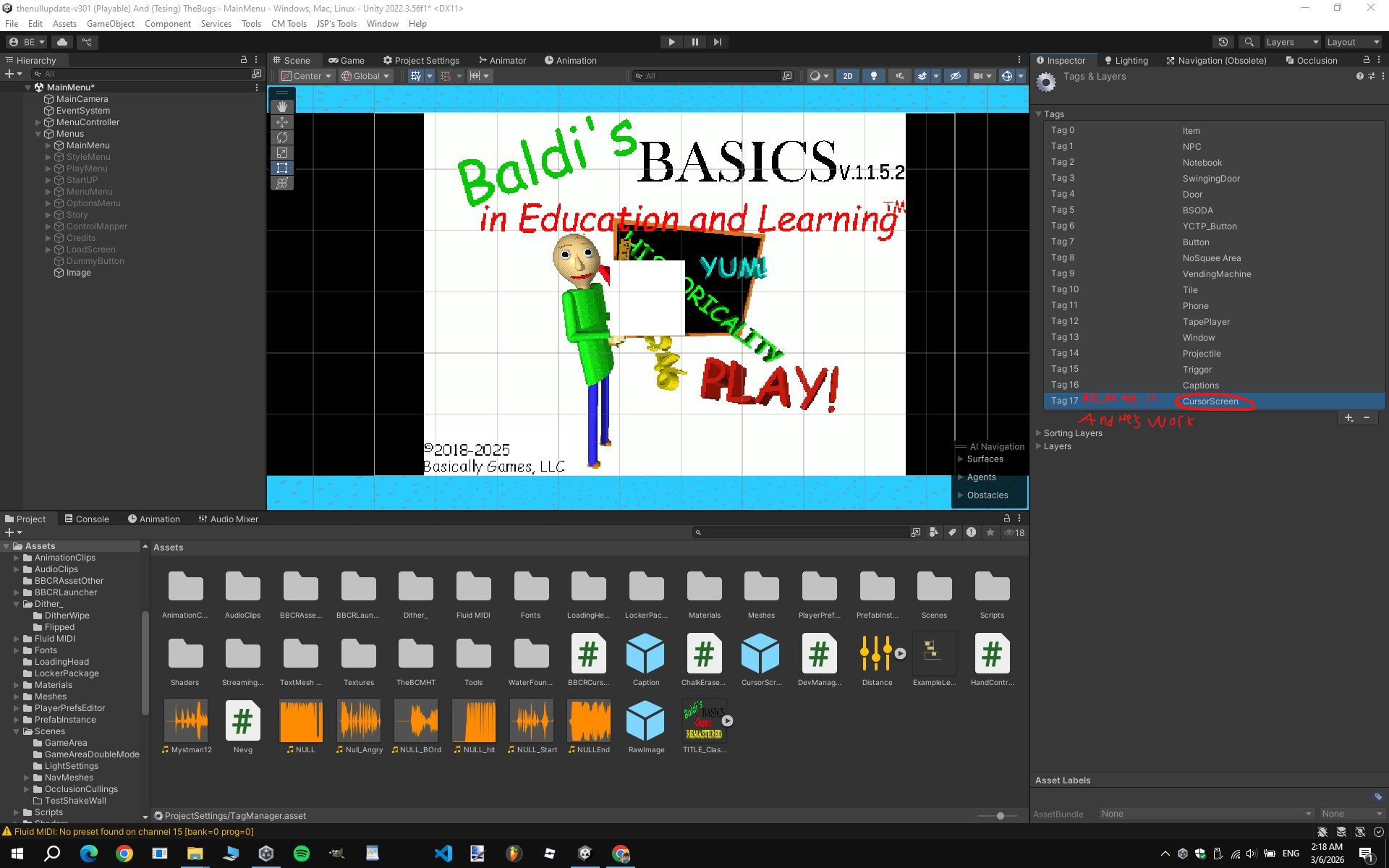This screenshot has height=868, width=1389.
Task: Expand the MenuController hierarchy item
Action: (x=38, y=122)
